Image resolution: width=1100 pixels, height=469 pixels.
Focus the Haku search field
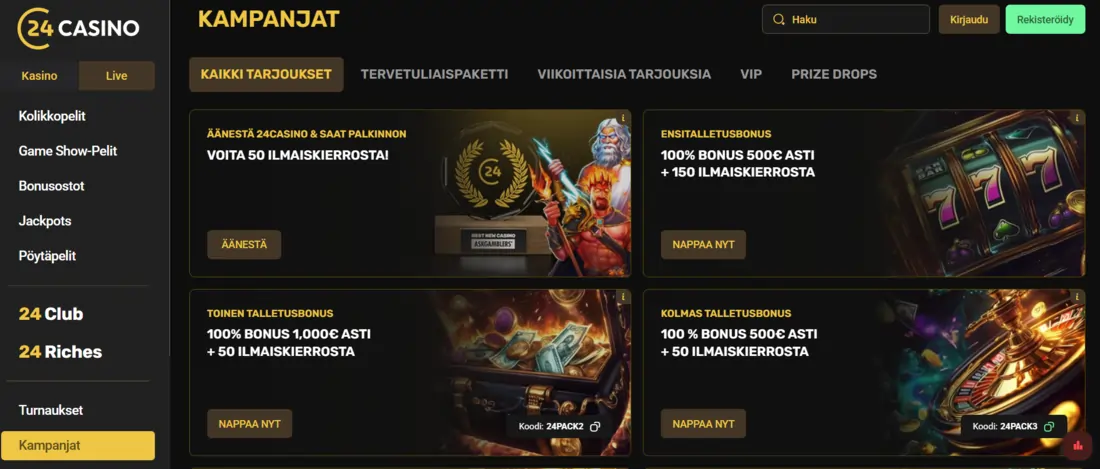pyautogui.click(x=845, y=20)
